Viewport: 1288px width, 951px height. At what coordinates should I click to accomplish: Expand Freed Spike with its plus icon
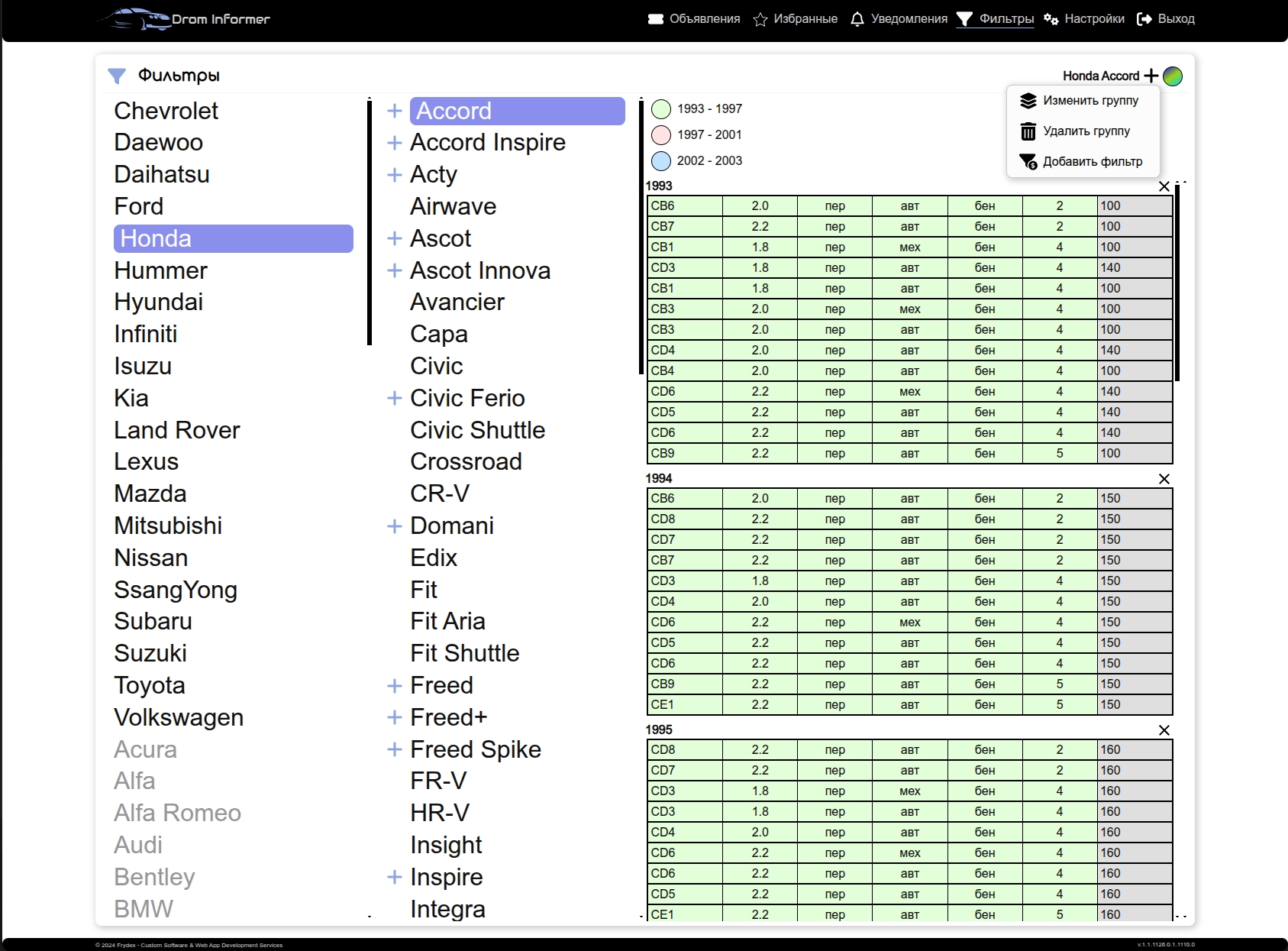[x=395, y=750]
